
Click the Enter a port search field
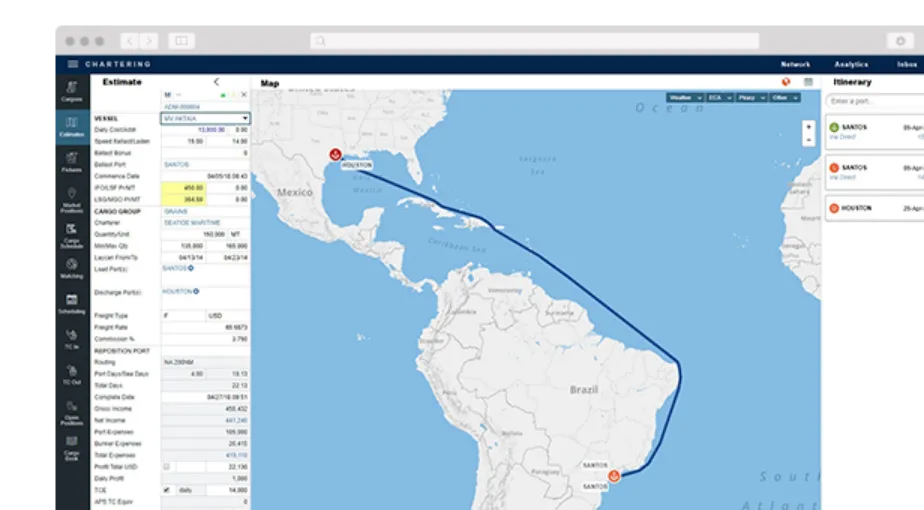click(874, 101)
